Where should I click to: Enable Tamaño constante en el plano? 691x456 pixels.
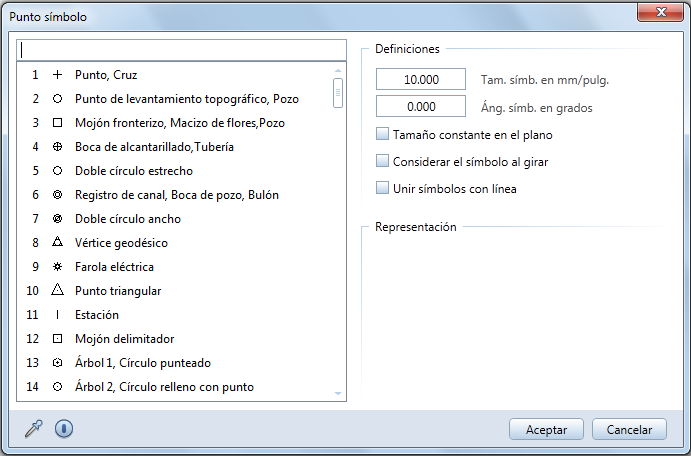382,134
